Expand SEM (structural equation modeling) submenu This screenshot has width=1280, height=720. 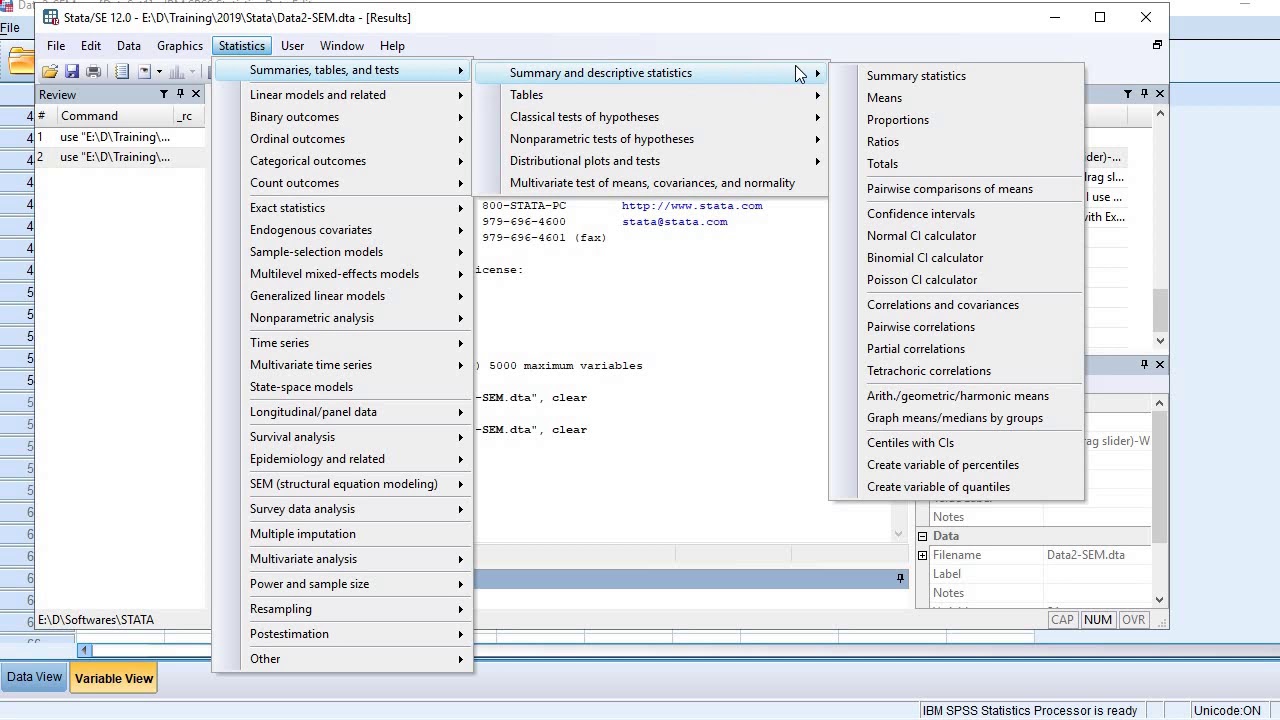point(343,484)
